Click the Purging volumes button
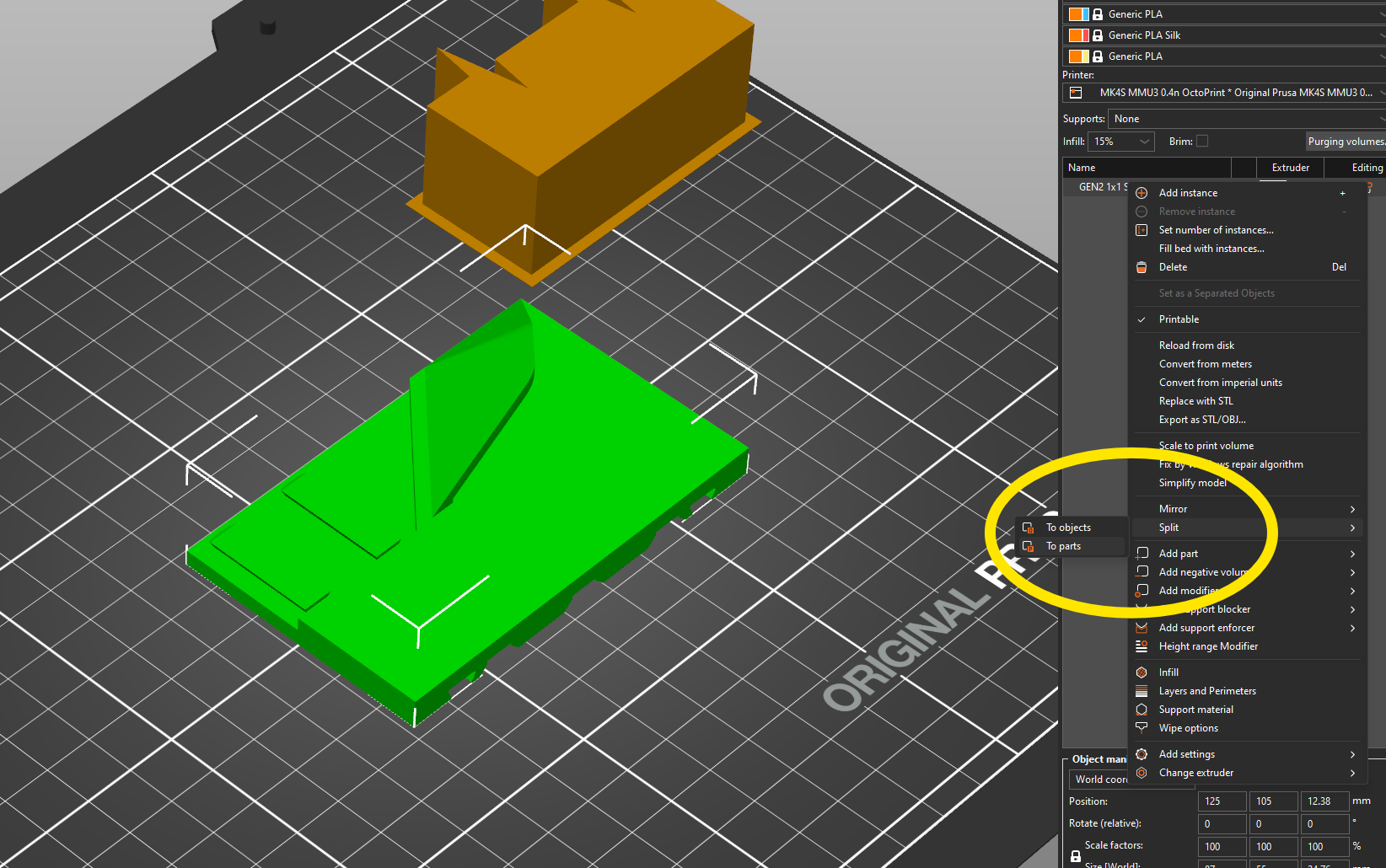This screenshot has height=868, width=1386. (1346, 142)
